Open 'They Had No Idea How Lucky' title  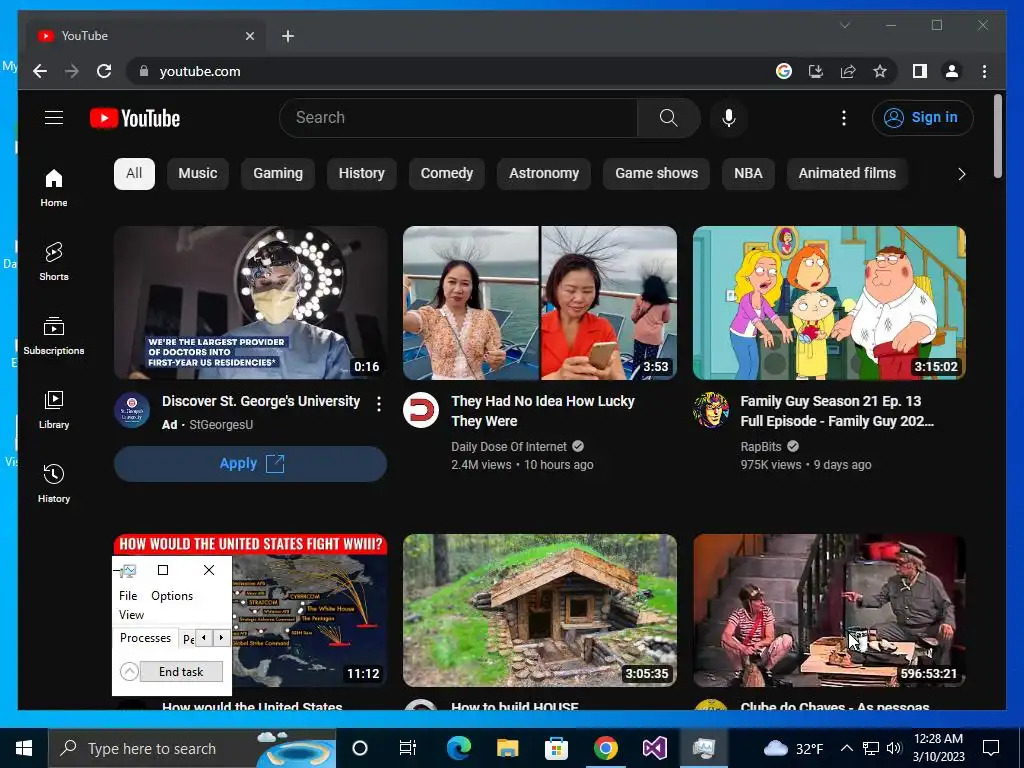coord(543,411)
